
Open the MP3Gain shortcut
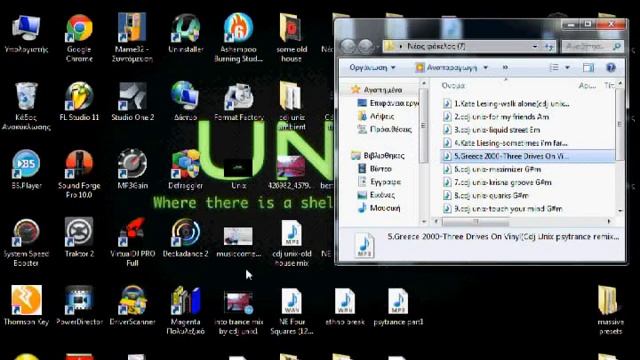(x=132, y=170)
